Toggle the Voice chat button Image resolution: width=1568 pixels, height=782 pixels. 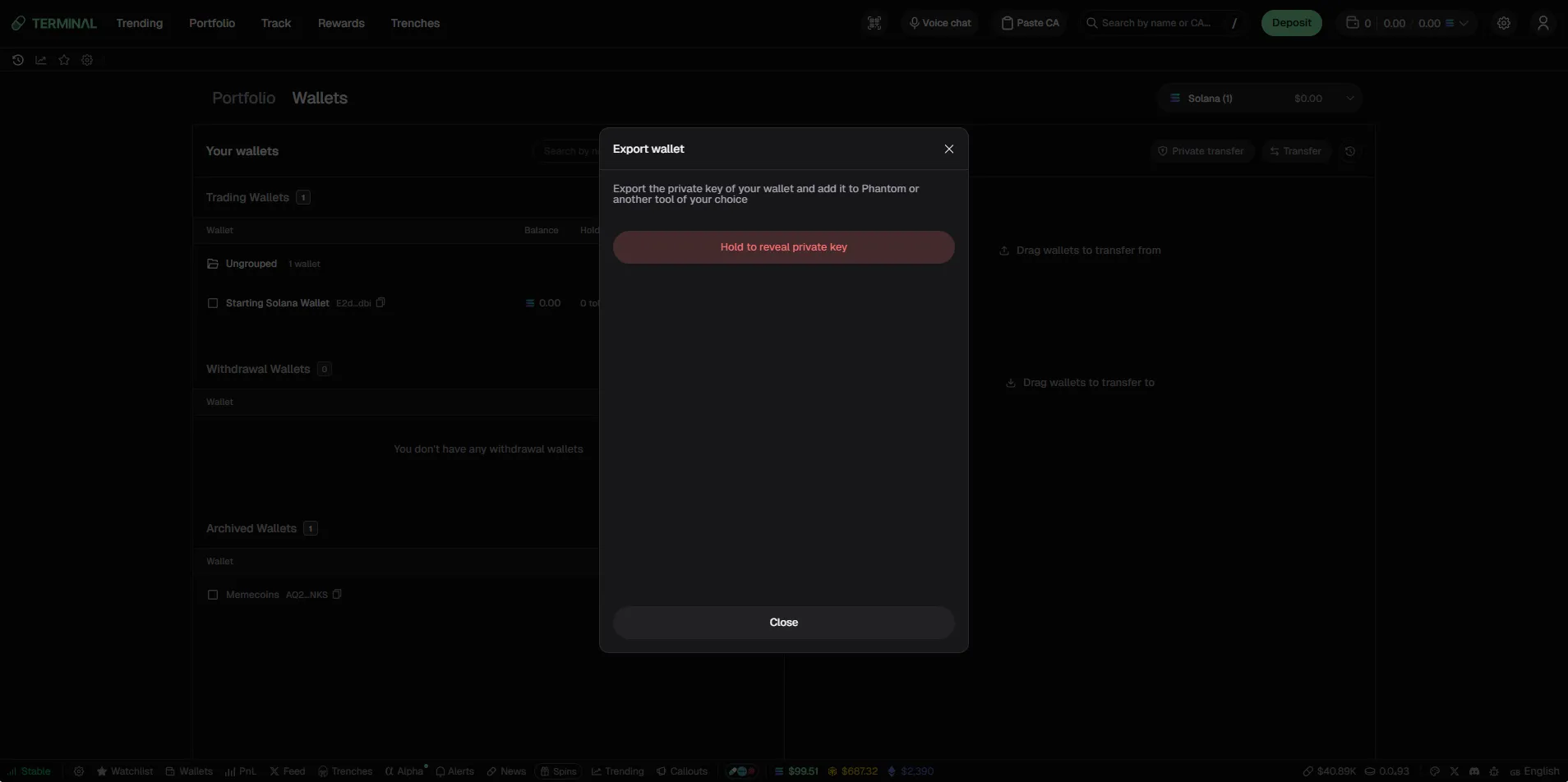940,23
